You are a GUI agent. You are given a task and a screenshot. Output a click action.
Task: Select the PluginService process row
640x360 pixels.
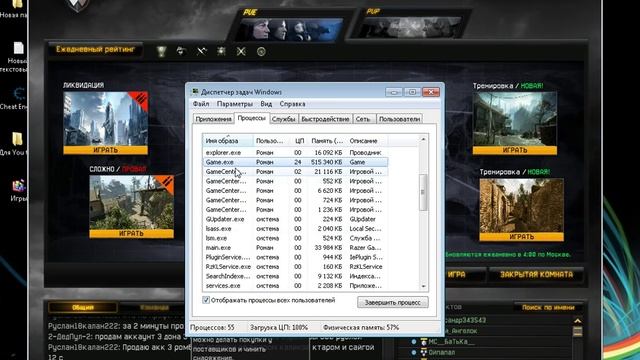point(295,257)
